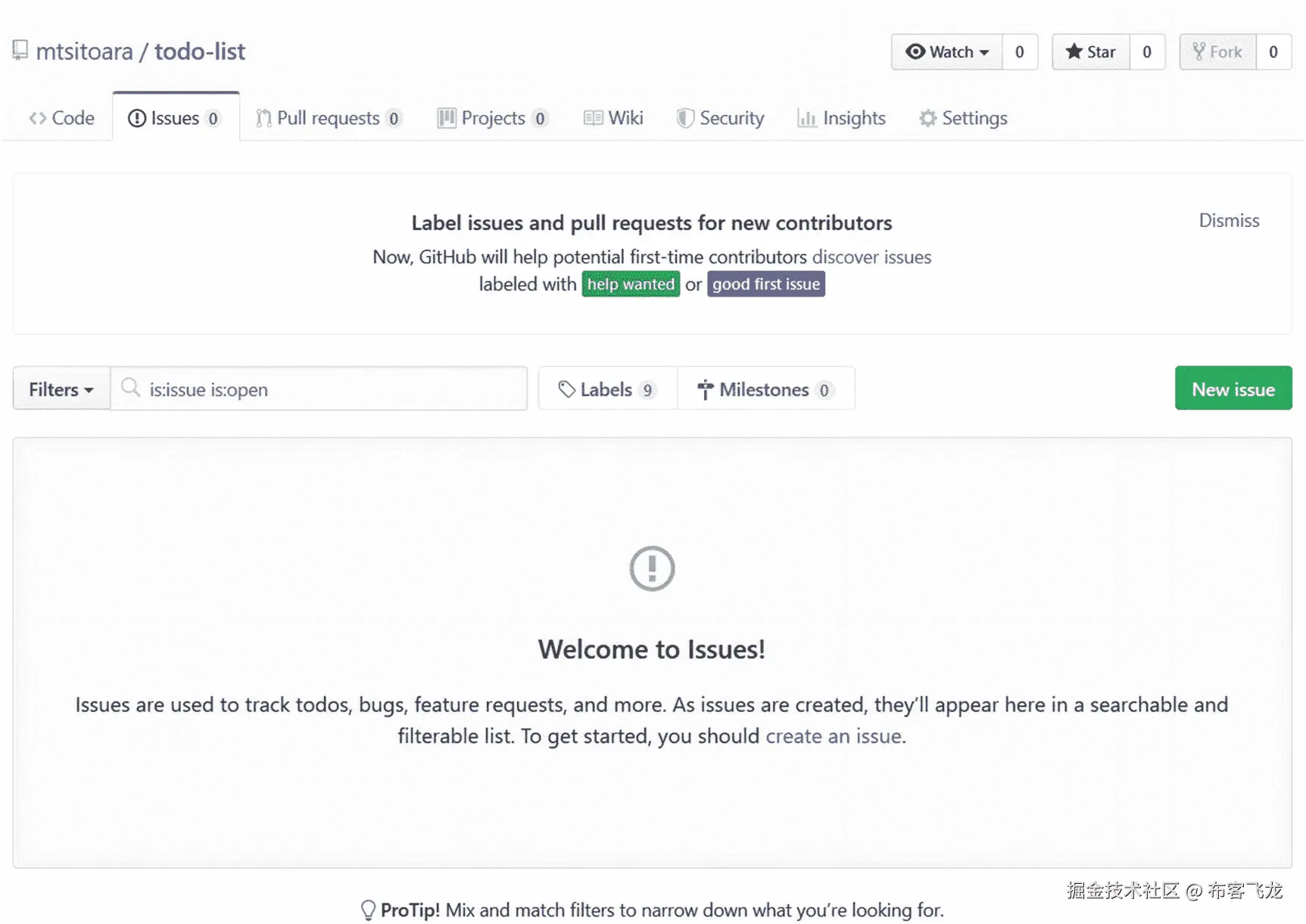
Task: Open Labels via tag icon
Action: tap(566, 389)
